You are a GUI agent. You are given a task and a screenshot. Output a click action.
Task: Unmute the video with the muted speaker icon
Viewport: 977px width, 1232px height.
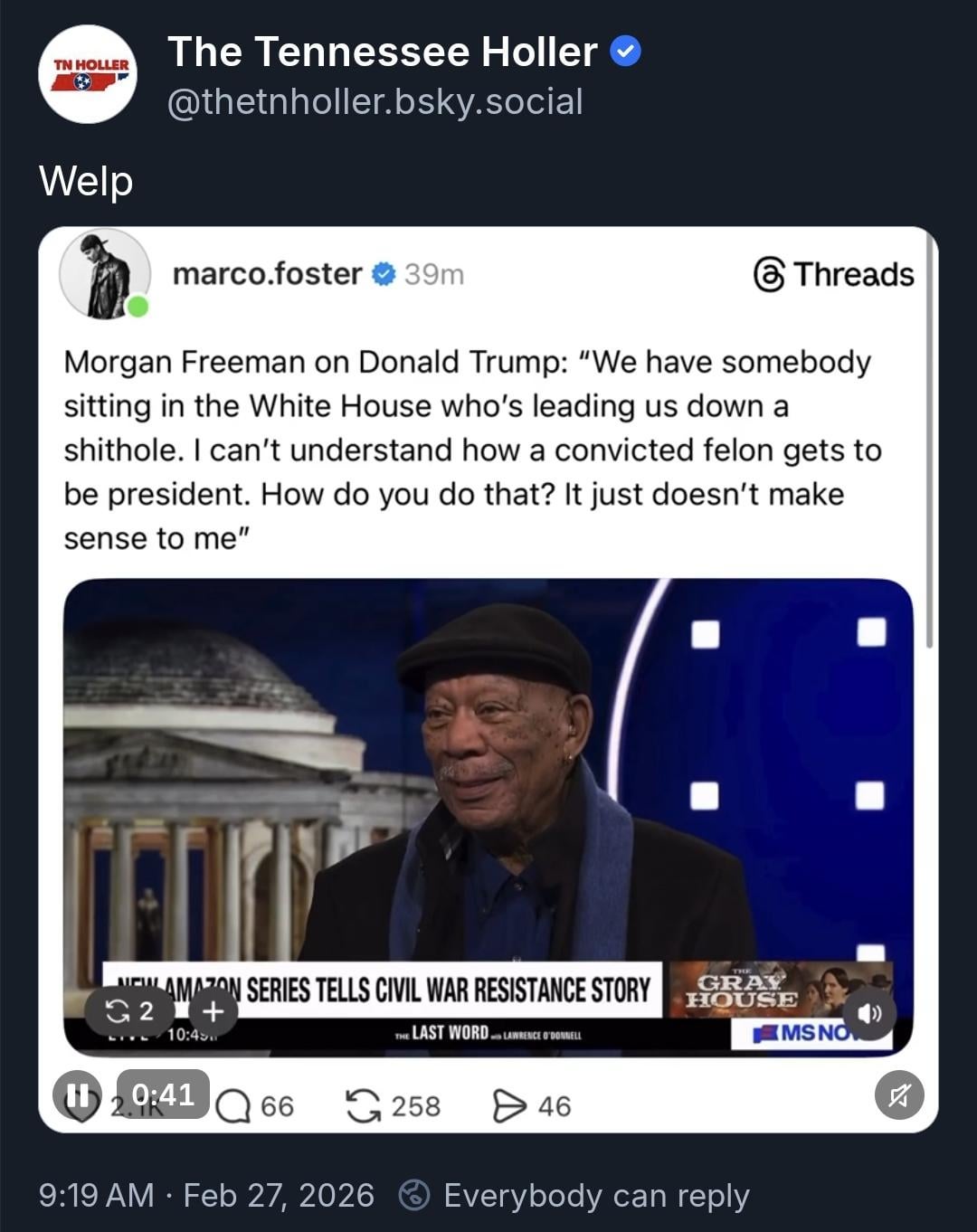coord(898,1095)
